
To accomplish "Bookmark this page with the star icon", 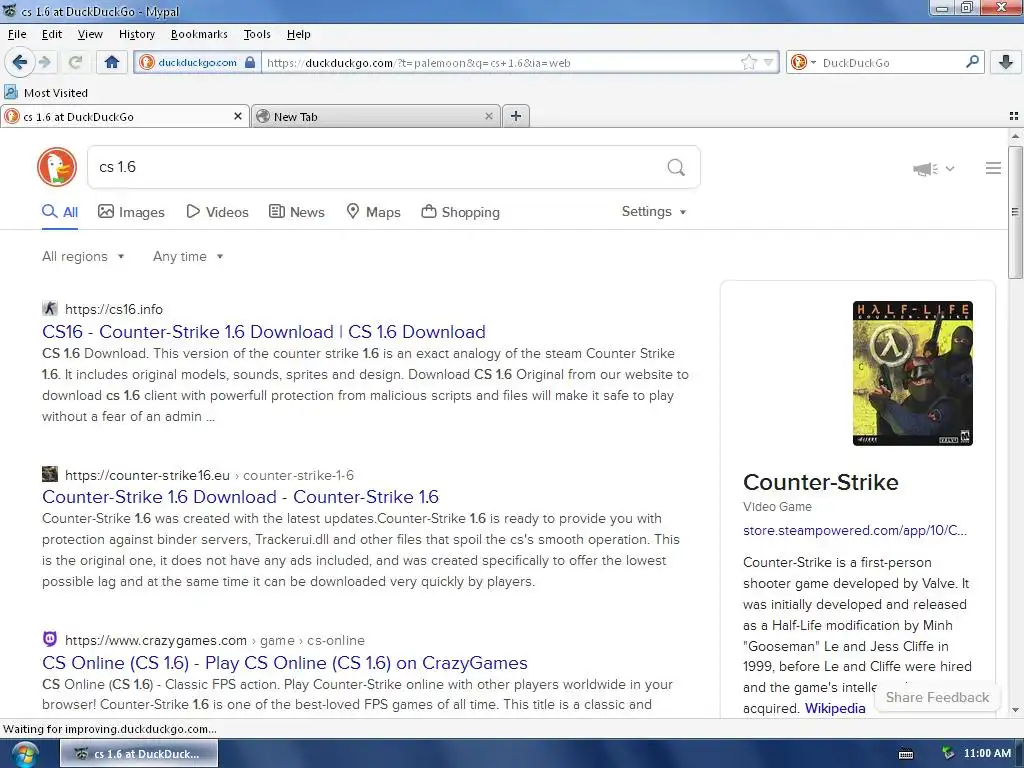I will (x=748, y=63).
